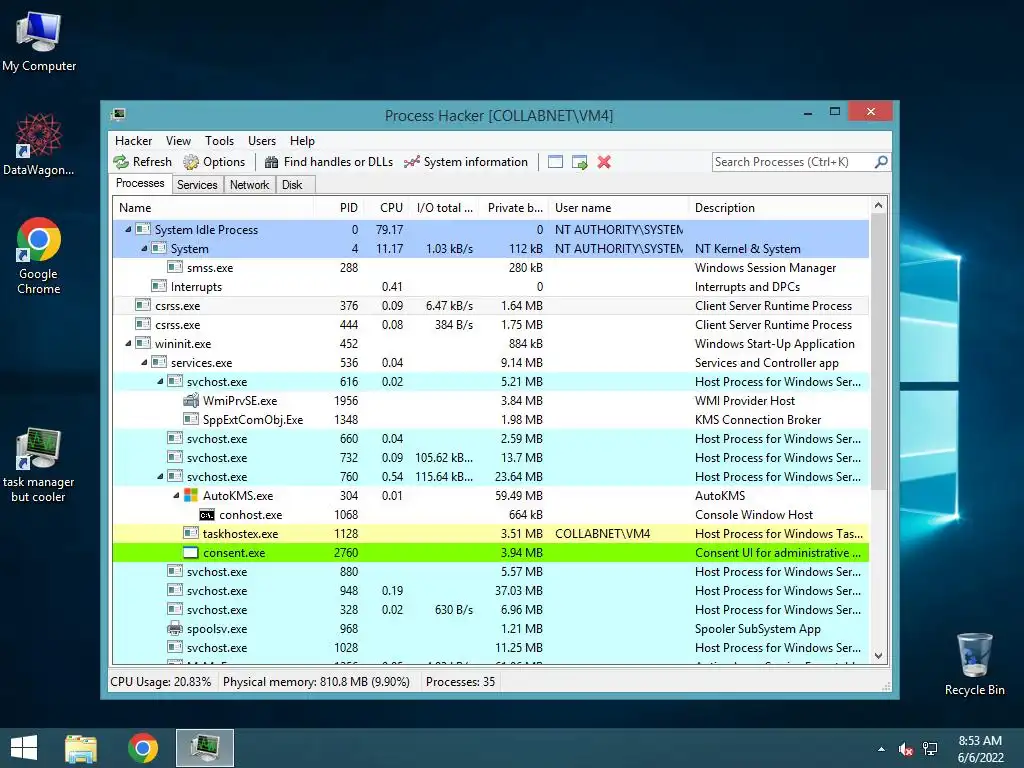Viewport: 1024px width, 768px height.
Task: Sort by the PID column header
Action: tap(338, 208)
